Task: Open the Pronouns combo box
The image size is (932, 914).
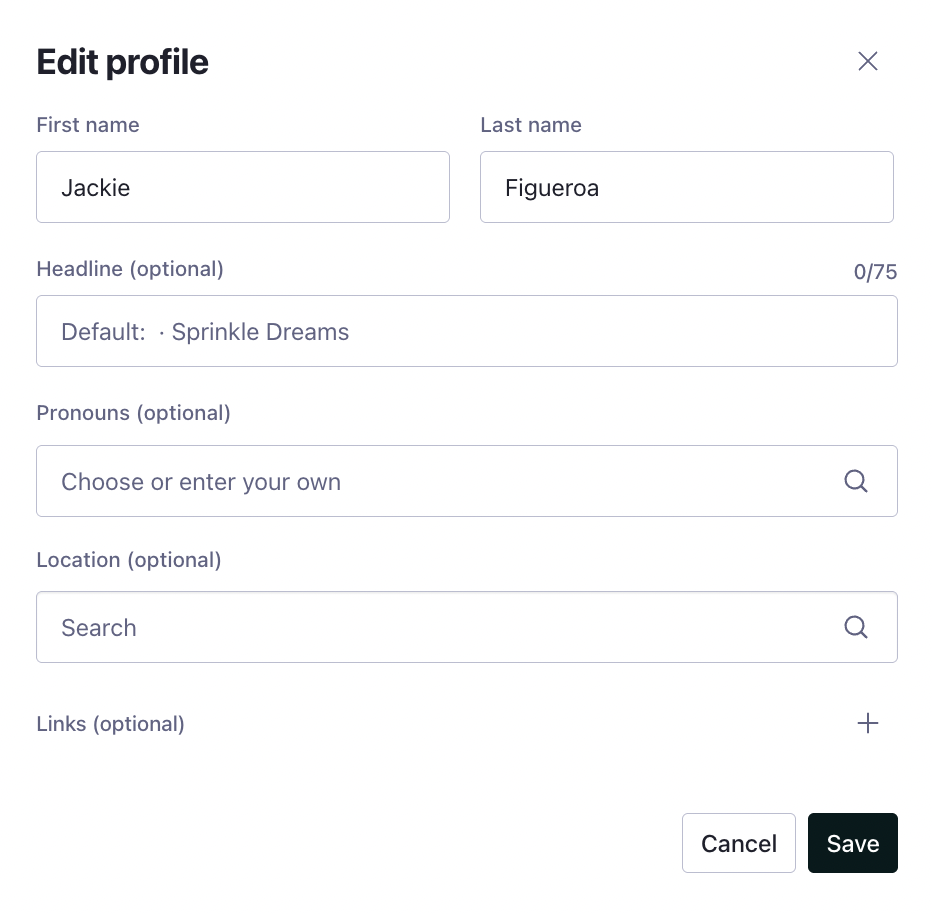Action: coord(467,481)
